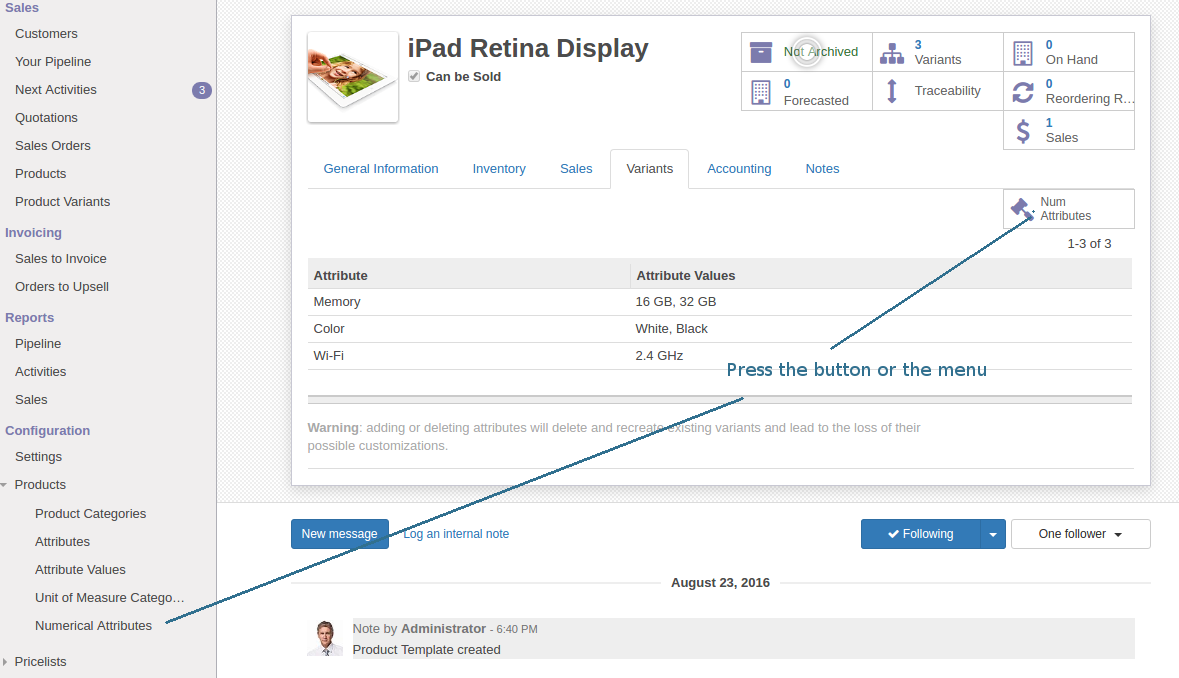The image size is (1179, 678).
Task: Open Attribute Values menu item
Action: [x=80, y=570]
